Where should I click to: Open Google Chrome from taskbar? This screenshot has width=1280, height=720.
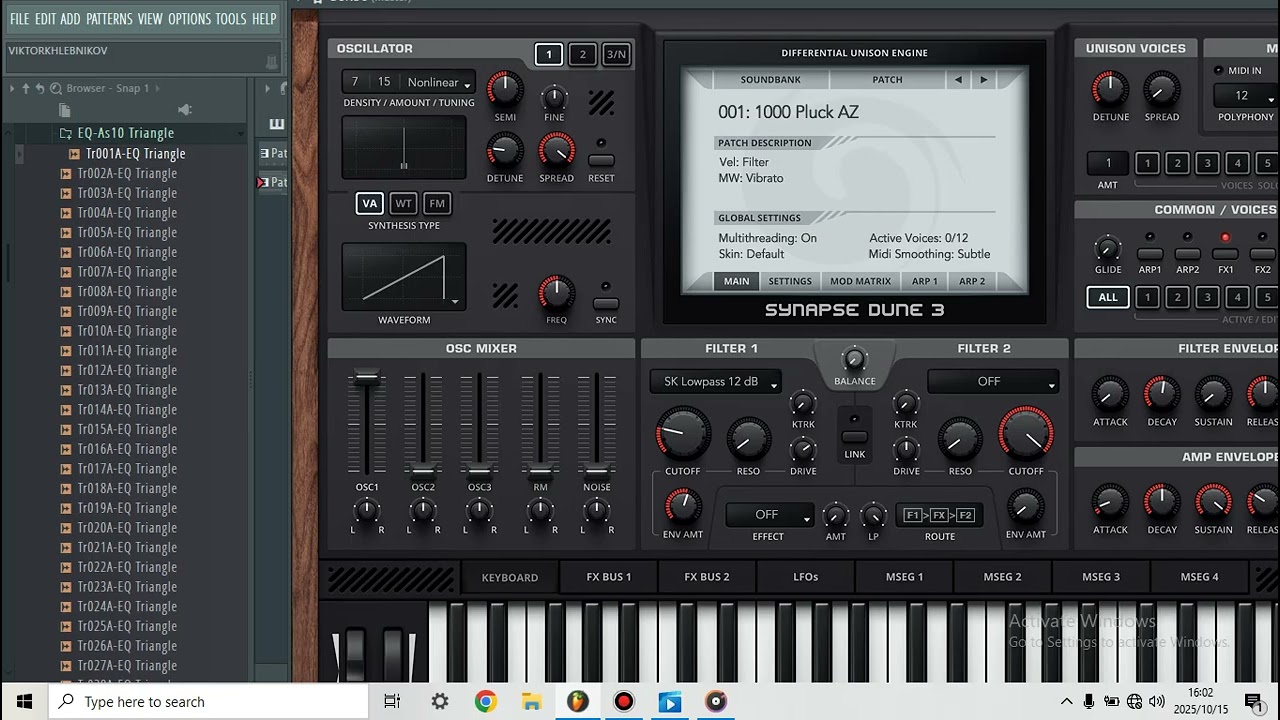tap(485, 702)
